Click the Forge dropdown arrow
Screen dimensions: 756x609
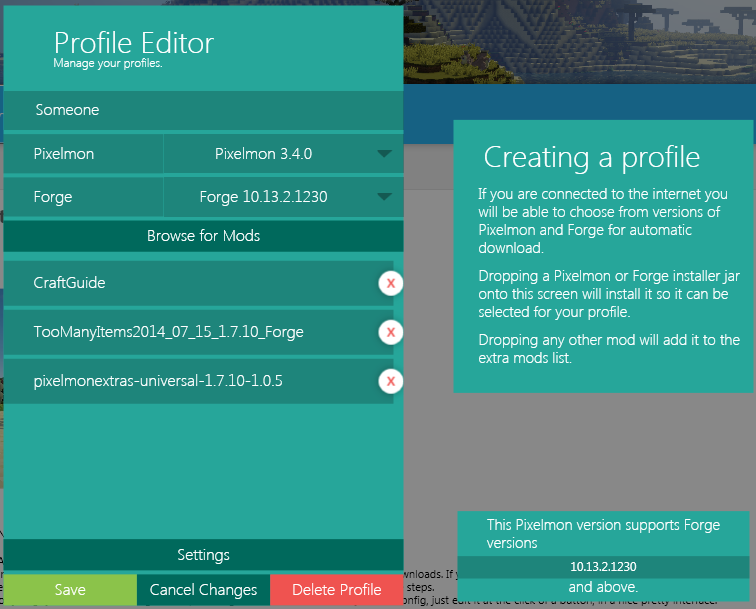coord(384,197)
